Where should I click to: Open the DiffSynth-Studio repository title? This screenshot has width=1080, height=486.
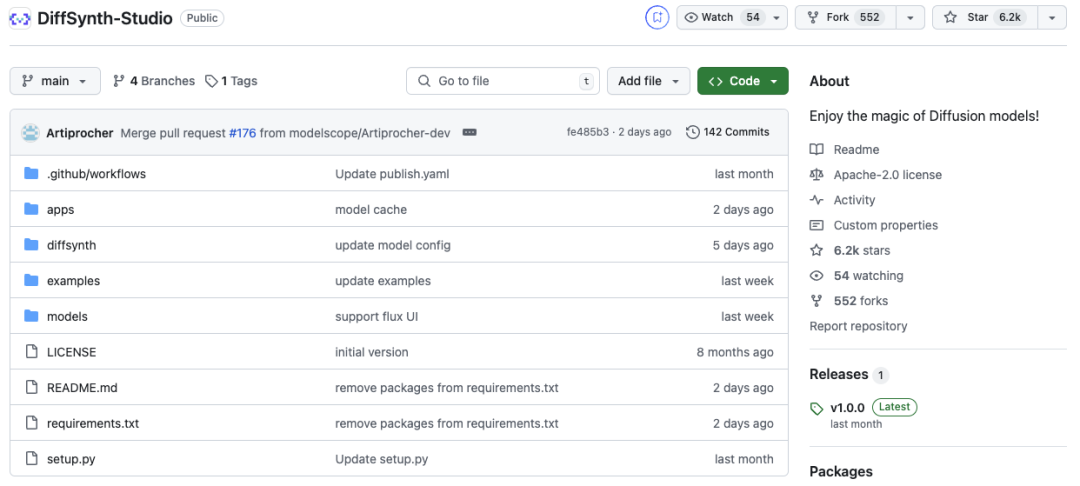click(x=105, y=19)
